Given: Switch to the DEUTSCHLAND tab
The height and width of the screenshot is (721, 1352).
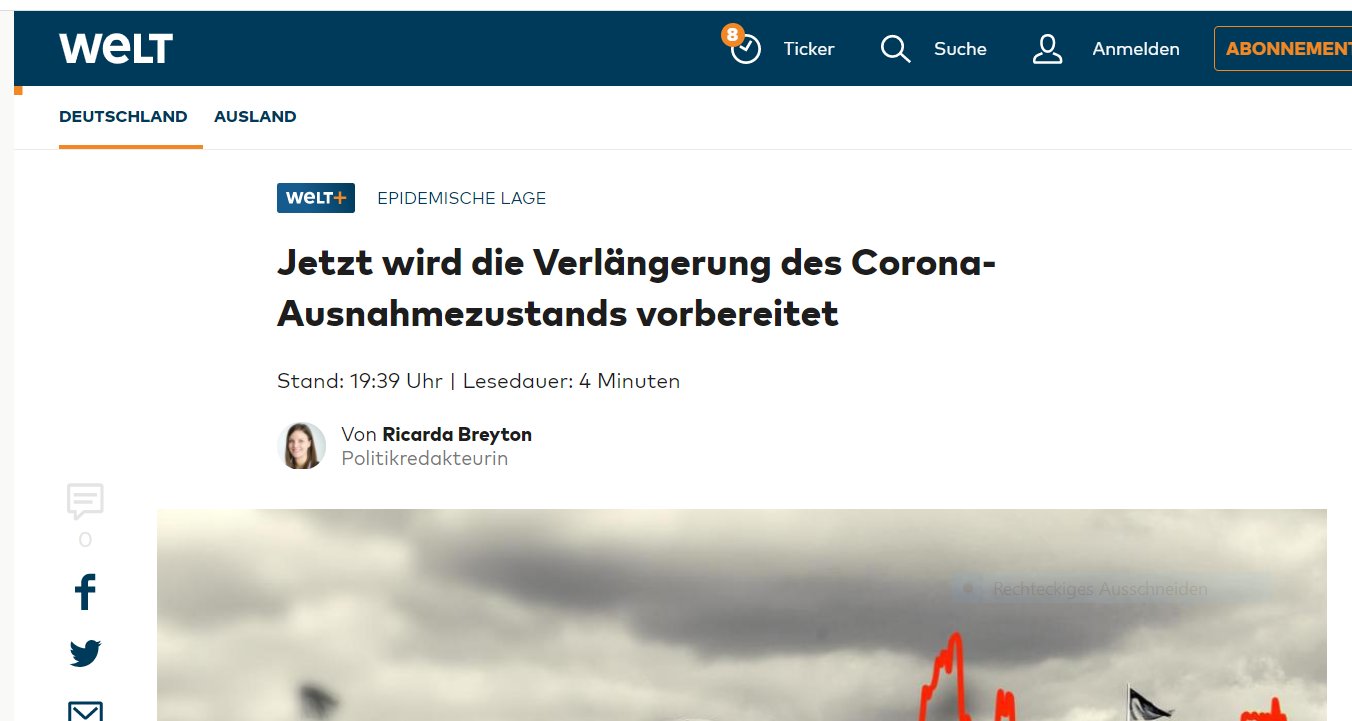Looking at the screenshot, I should click(123, 116).
